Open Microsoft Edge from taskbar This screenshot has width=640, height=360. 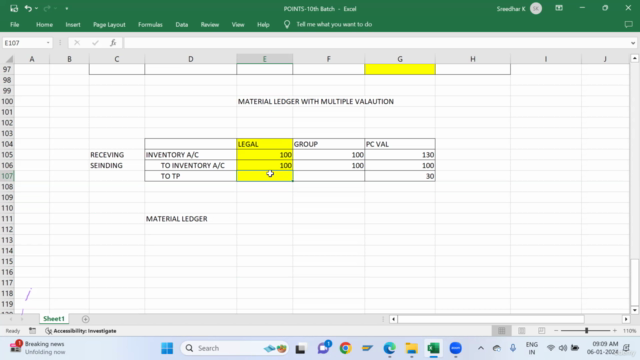coord(389,348)
